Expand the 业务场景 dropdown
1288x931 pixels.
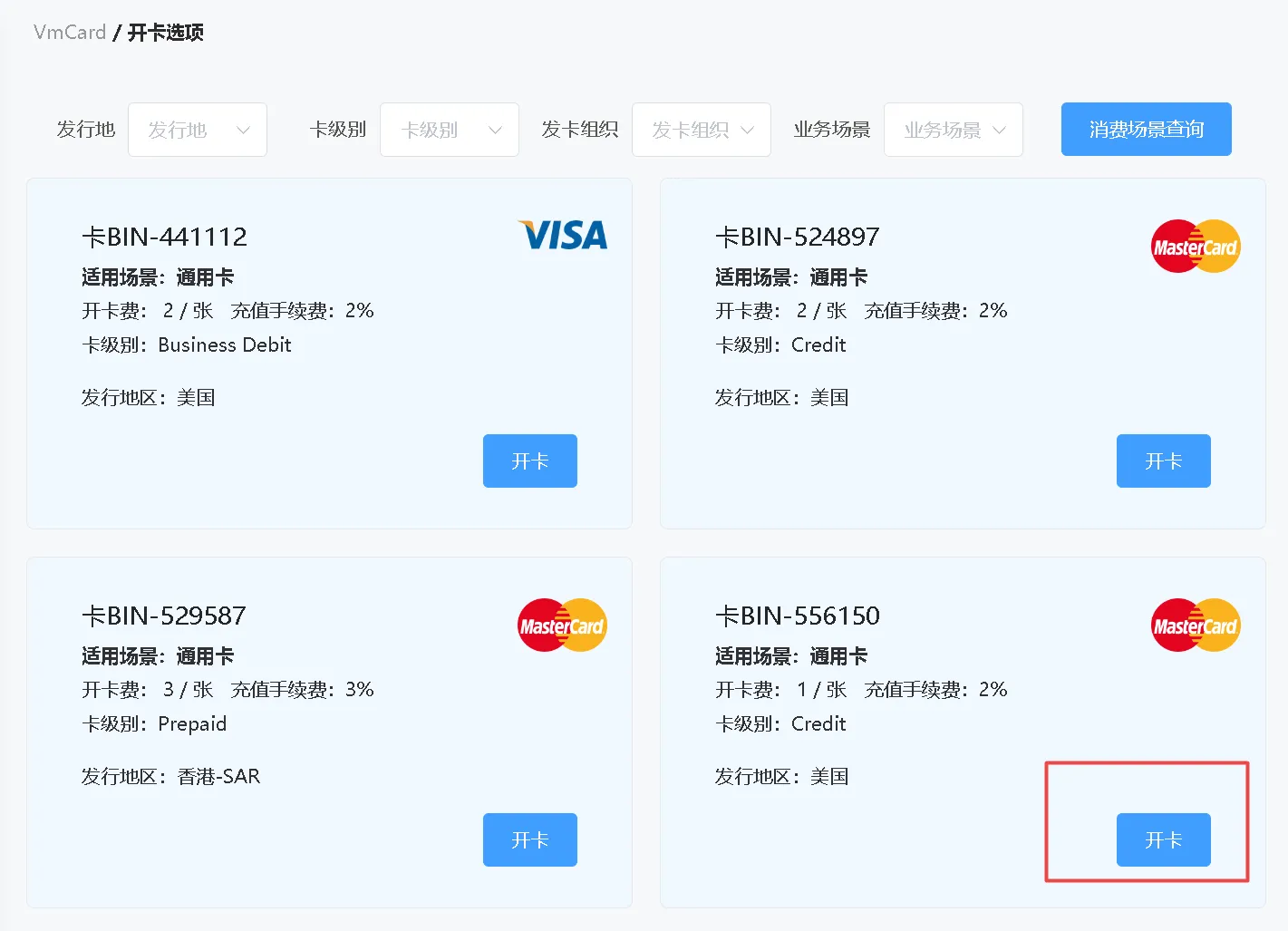[x=954, y=130]
